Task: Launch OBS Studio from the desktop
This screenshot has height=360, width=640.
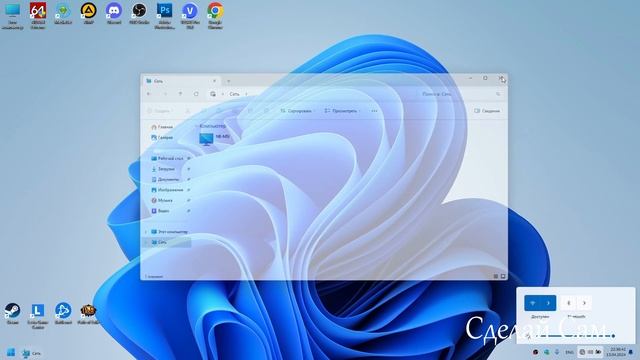Action: (139, 14)
